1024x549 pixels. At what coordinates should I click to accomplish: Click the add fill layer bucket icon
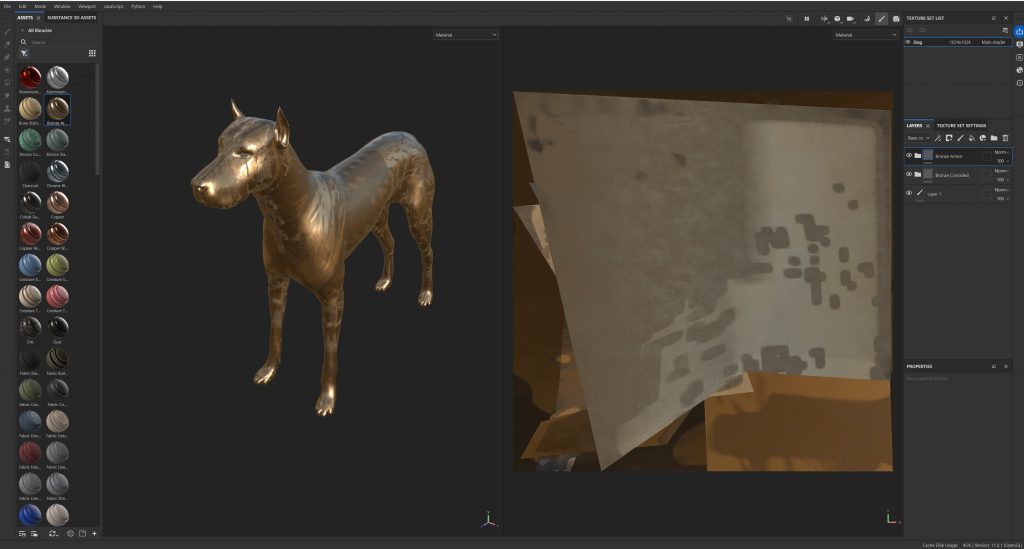[x=971, y=138]
